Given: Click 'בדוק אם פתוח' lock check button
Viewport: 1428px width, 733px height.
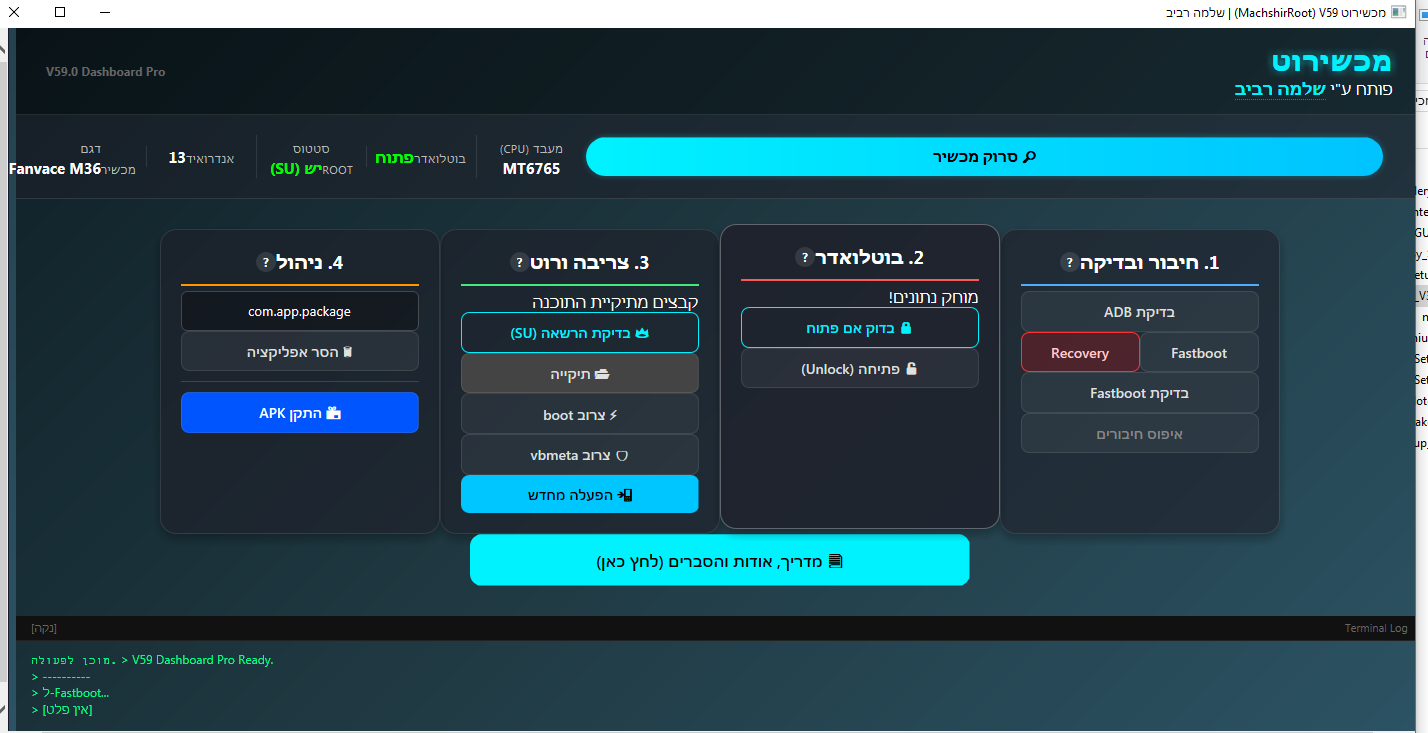Looking at the screenshot, I should click(x=859, y=328).
